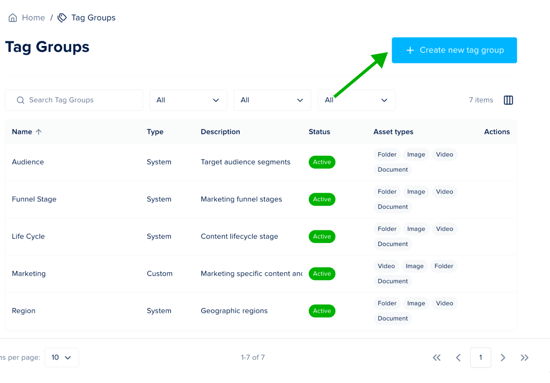Click the Asset types column header

pos(393,132)
